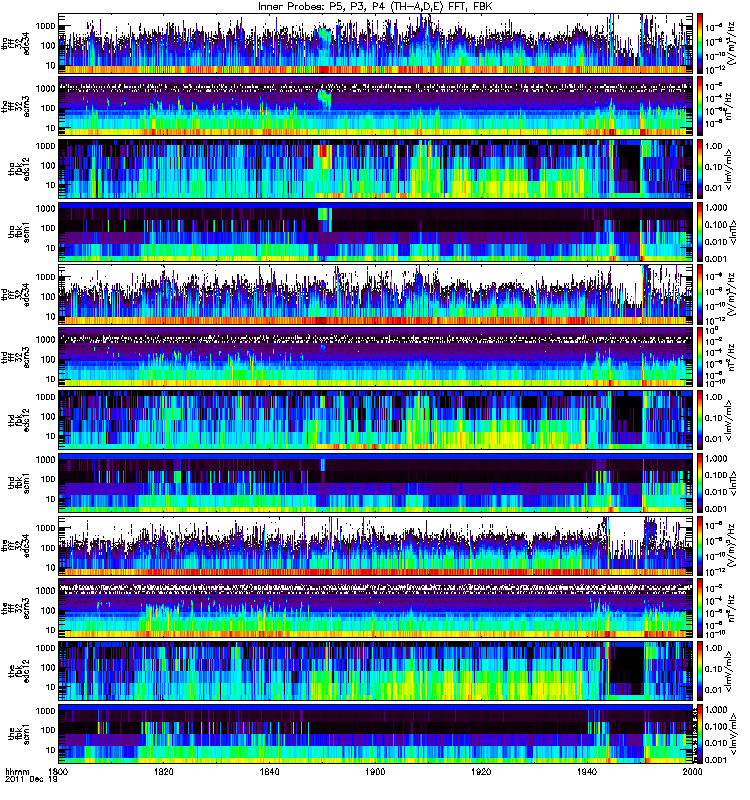Click inside the the fbk edc12 spectrogram panel
The image size is (750, 800).
pos(376,671)
